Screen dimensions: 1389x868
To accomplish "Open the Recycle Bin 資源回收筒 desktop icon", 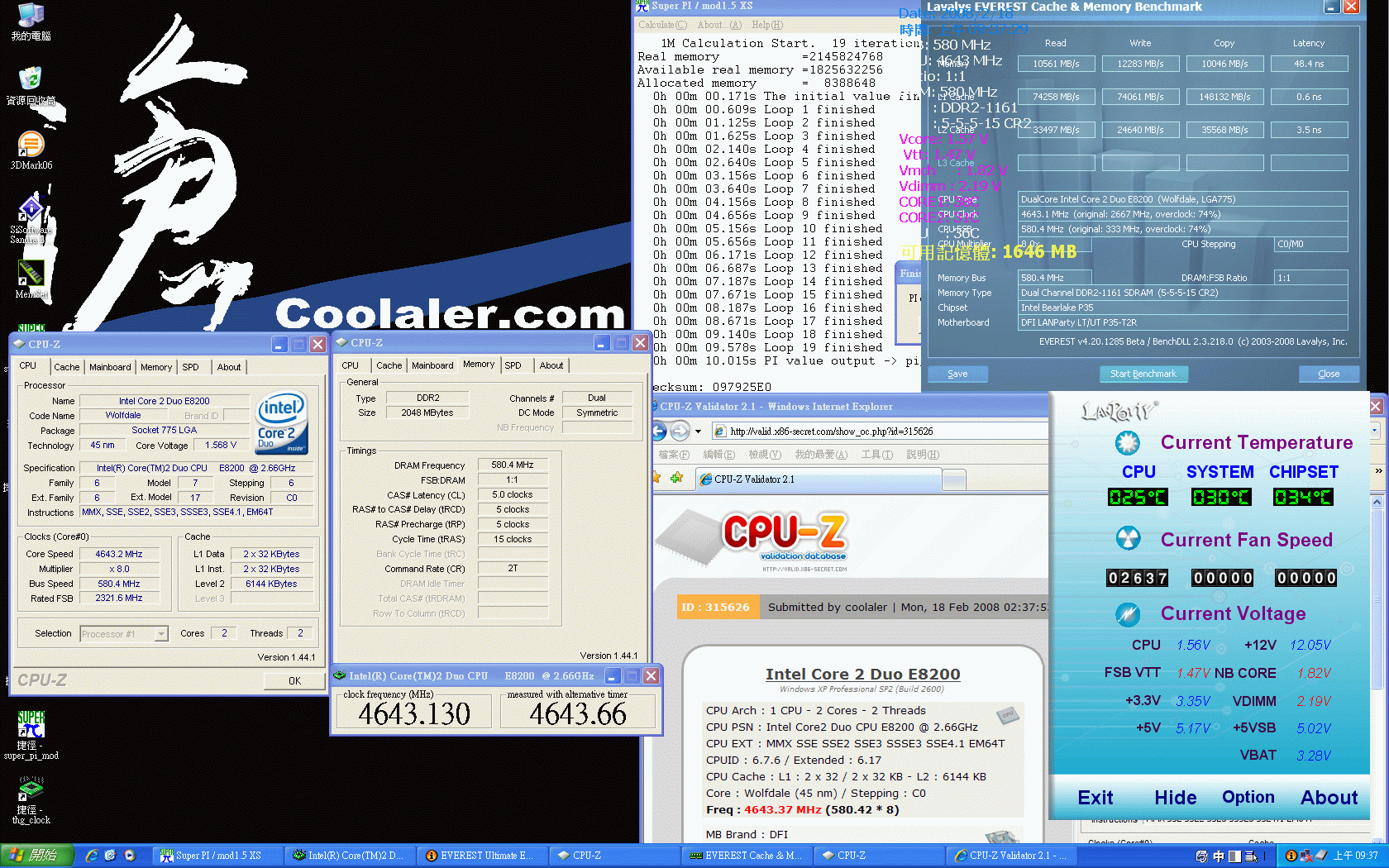I will (31, 85).
